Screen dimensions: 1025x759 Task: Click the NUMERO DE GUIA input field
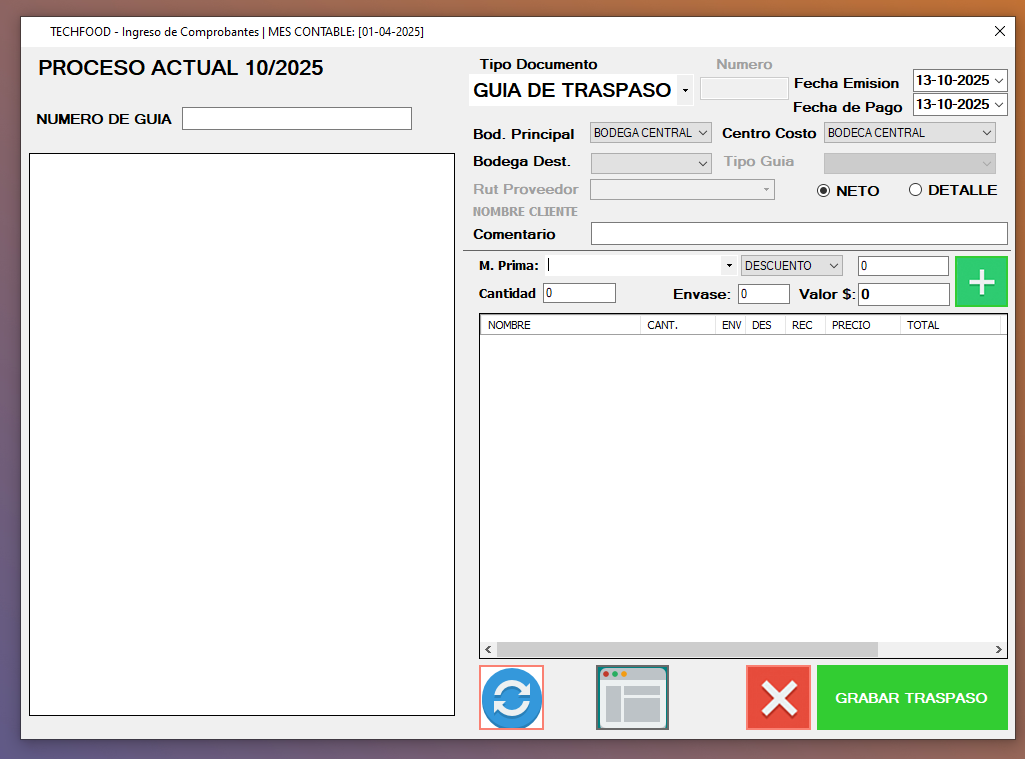pyautogui.click(x=297, y=119)
